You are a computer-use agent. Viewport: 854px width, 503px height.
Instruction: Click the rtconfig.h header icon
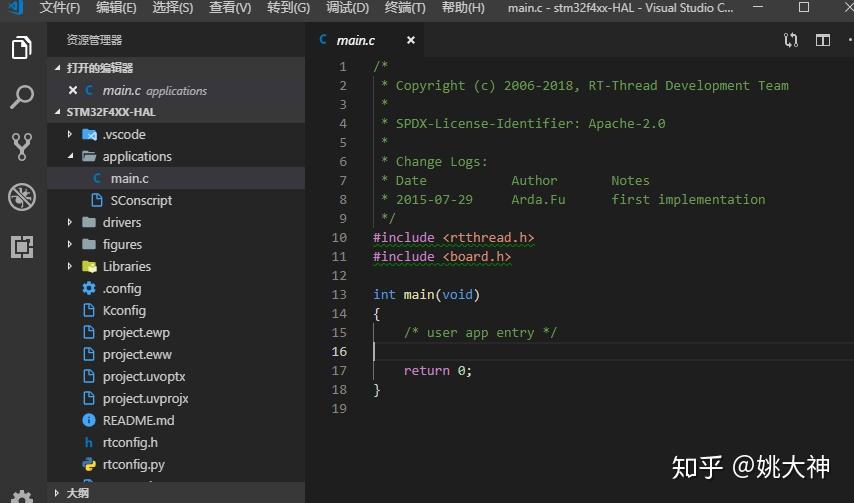click(89, 443)
